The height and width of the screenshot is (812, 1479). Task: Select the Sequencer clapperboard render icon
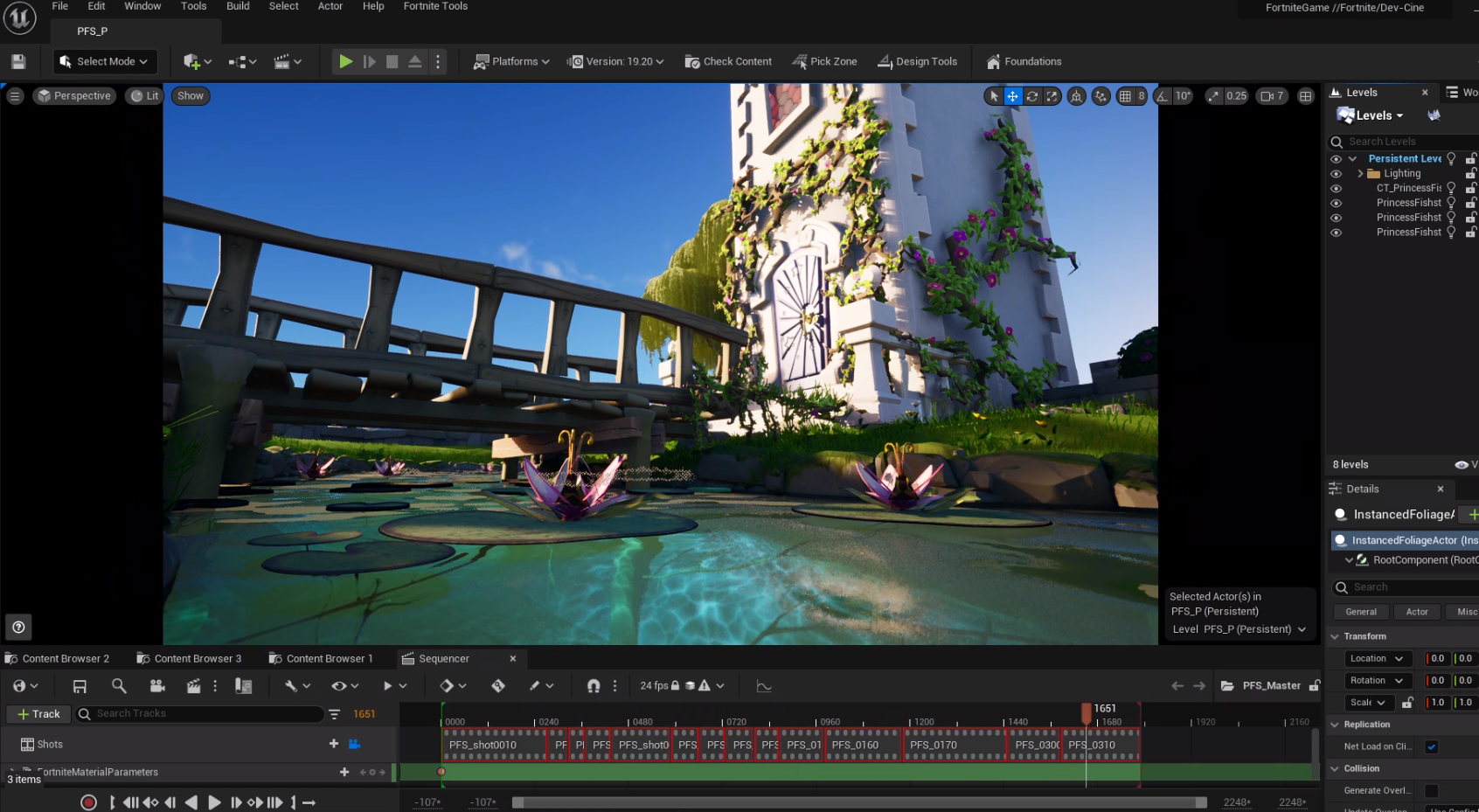193,686
